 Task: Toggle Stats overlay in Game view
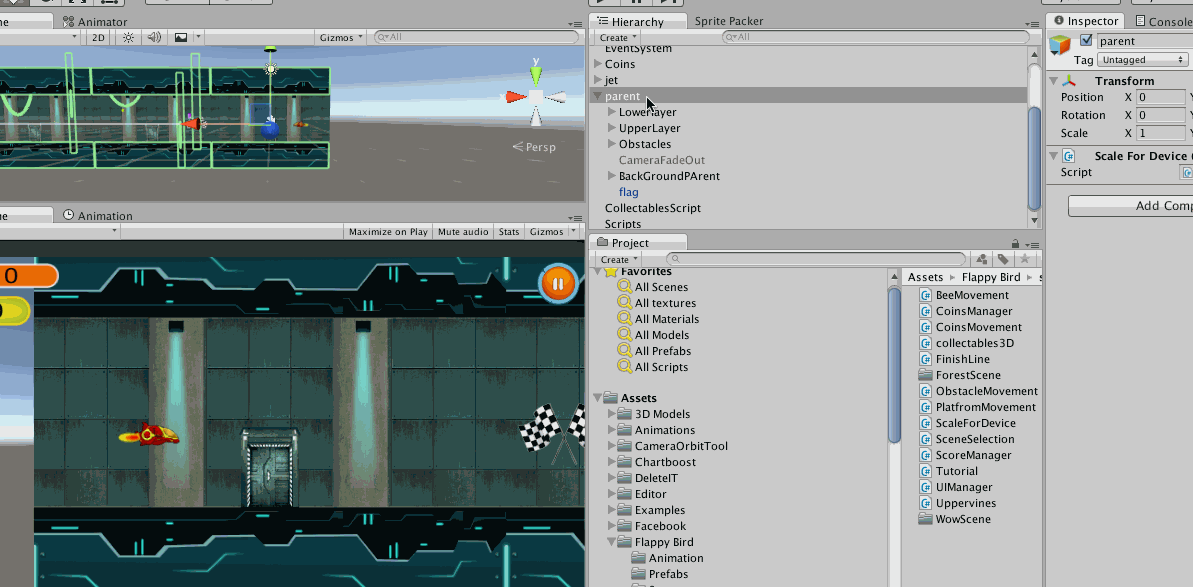click(x=509, y=232)
